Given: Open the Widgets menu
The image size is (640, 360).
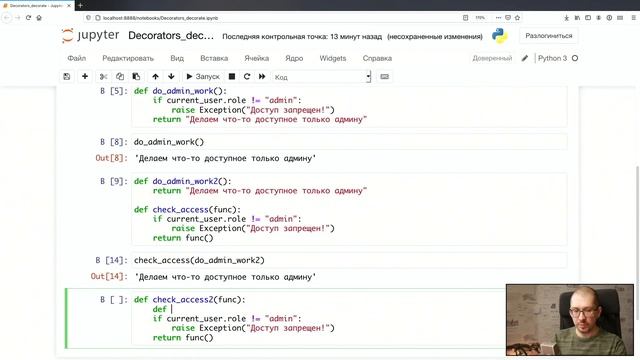Looking at the screenshot, I should coord(333,58).
